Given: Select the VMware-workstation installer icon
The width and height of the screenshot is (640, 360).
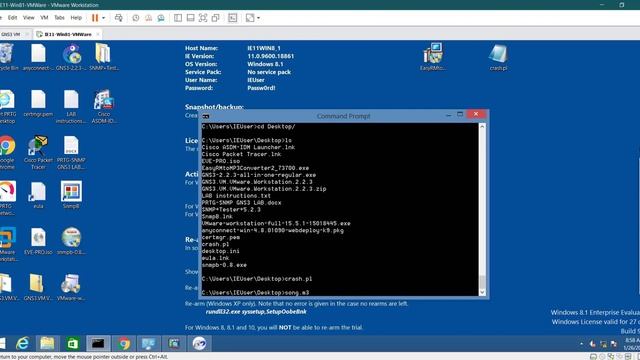Looking at the screenshot, I should click(x=71, y=287).
